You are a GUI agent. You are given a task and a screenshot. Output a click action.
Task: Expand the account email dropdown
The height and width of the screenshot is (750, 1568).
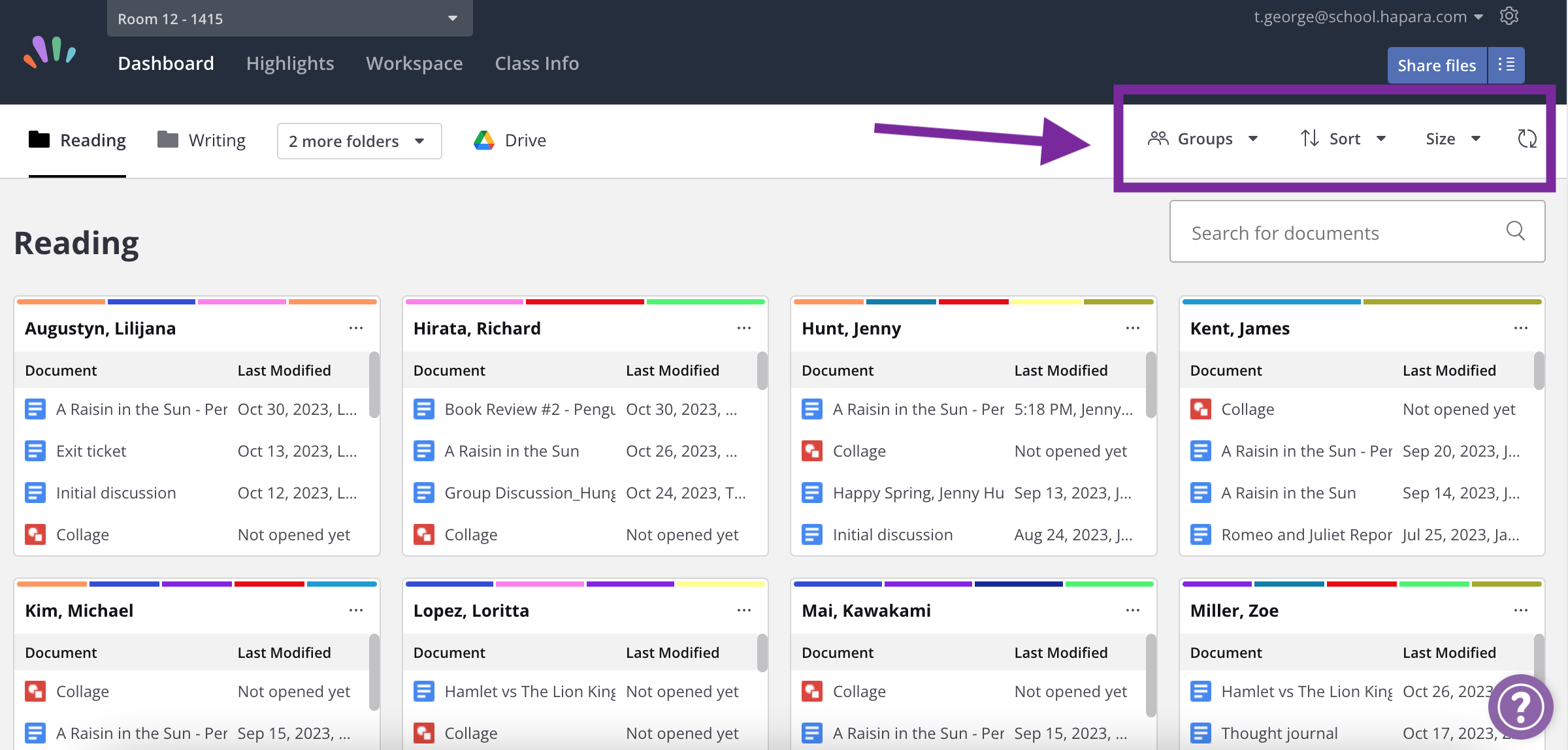pos(1368,16)
